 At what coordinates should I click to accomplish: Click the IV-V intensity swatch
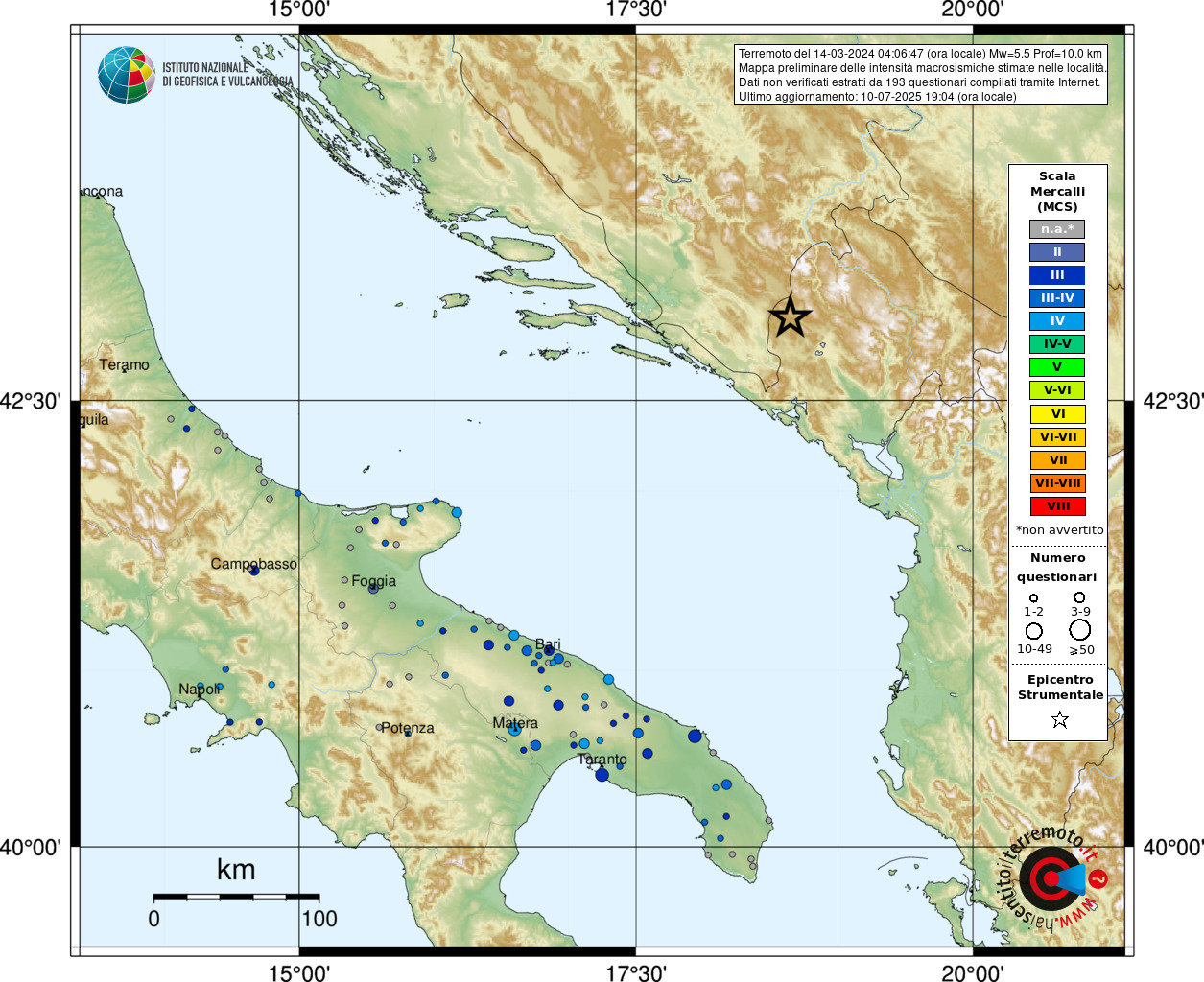coord(1057,344)
